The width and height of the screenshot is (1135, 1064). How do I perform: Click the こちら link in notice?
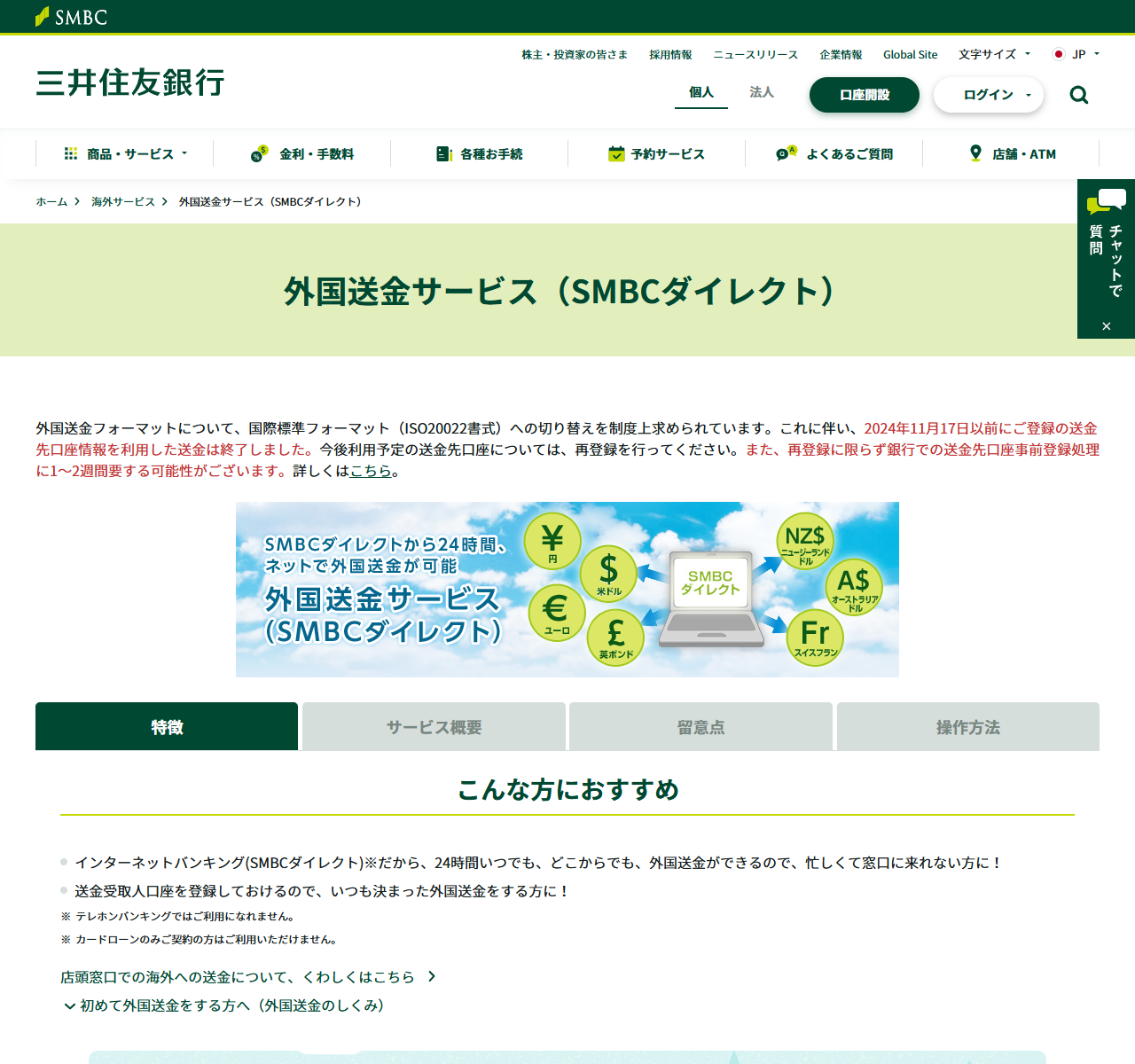click(x=371, y=471)
